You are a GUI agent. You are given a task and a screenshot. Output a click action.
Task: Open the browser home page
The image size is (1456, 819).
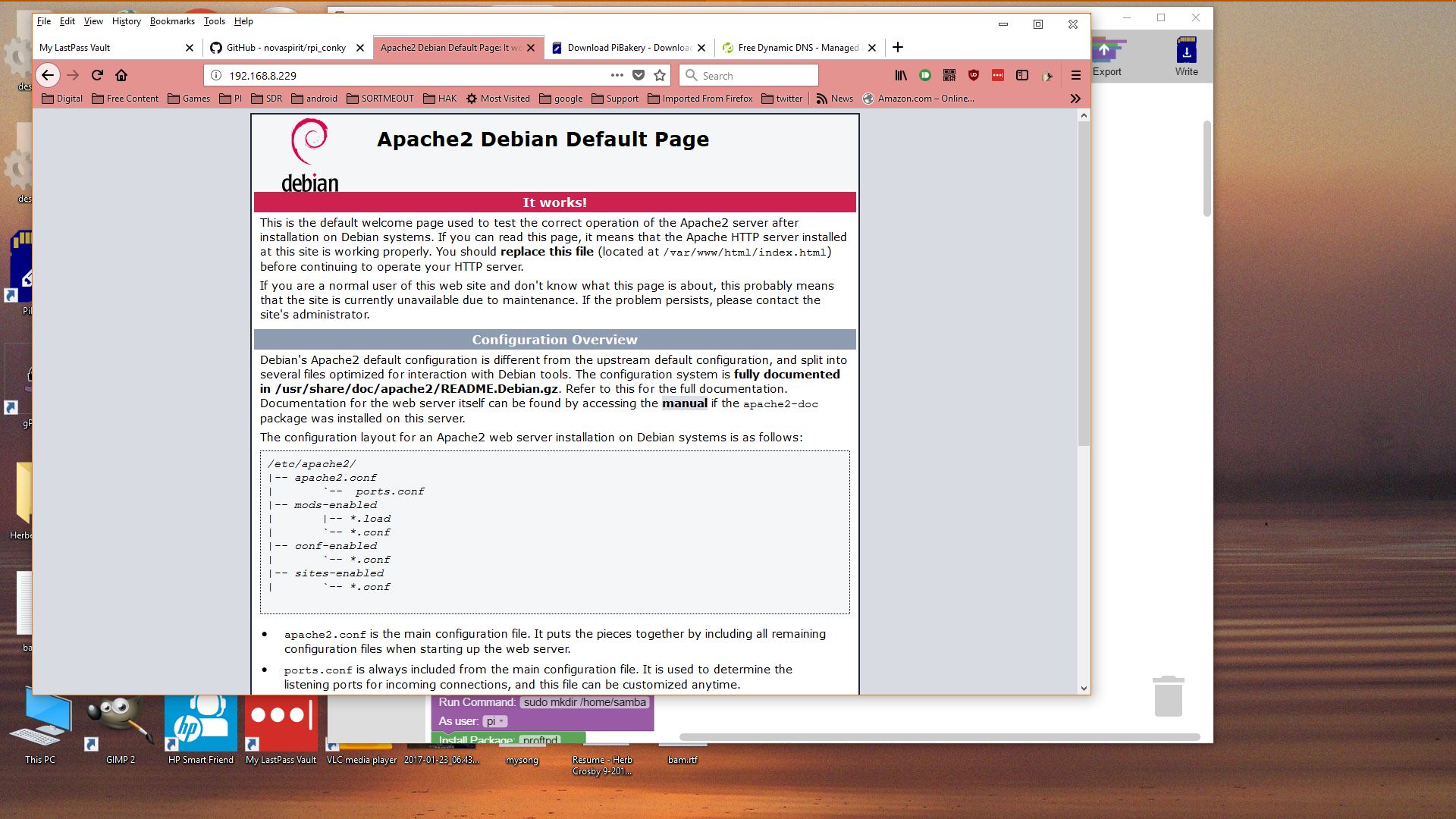[x=121, y=75]
